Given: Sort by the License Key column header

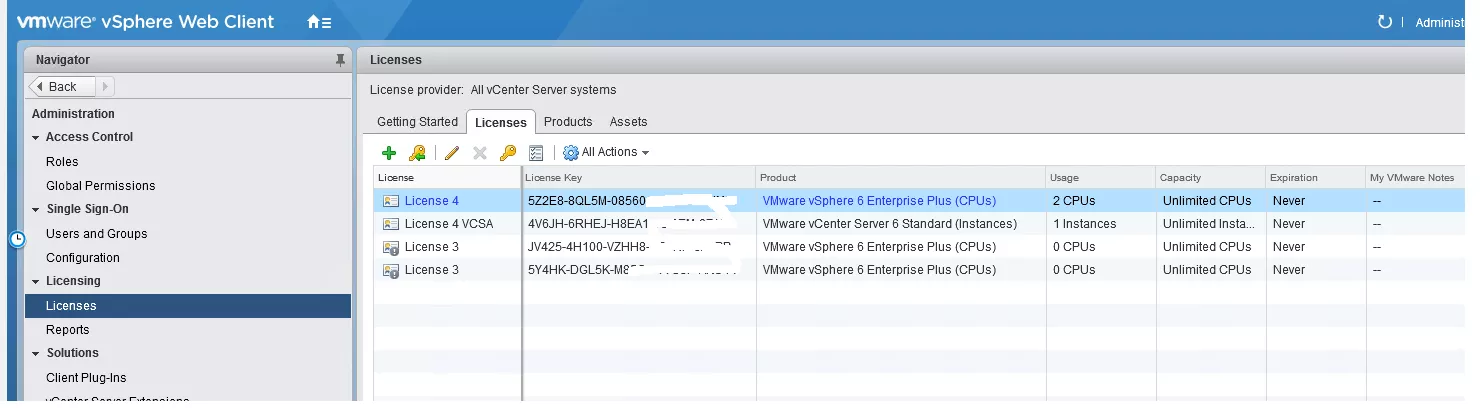Looking at the screenshot, I should pyautogui.click(x=640, y=178).
